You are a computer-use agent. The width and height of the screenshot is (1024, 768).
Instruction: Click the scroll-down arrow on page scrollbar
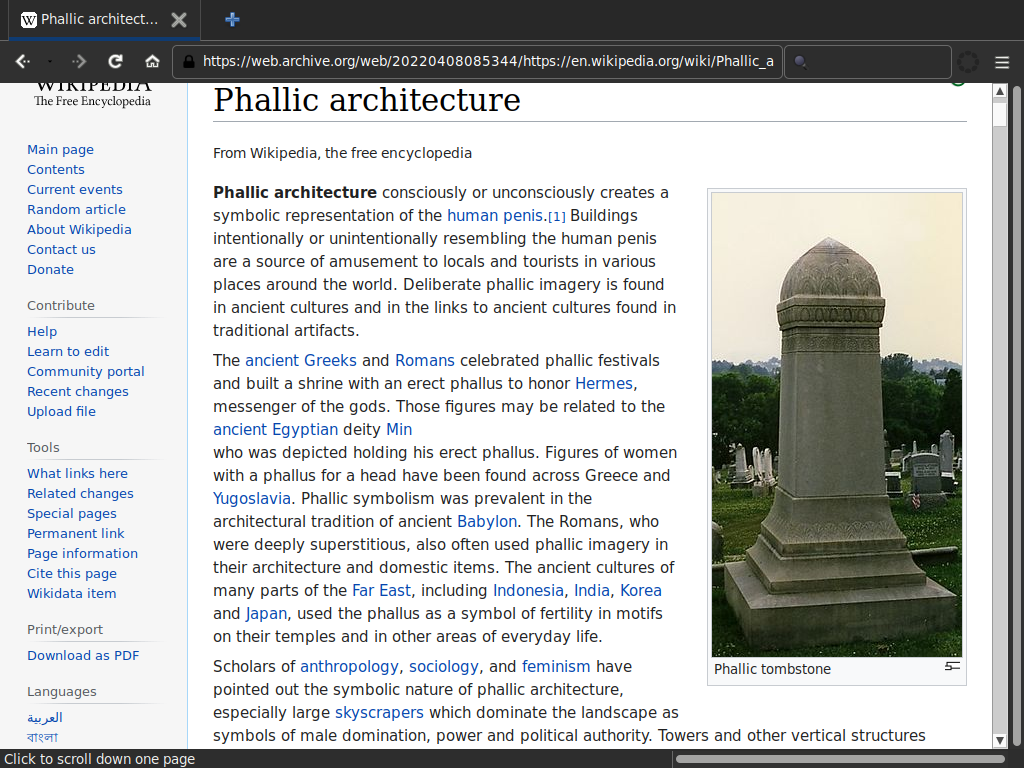pyautogui.click(x=999, y=740)
